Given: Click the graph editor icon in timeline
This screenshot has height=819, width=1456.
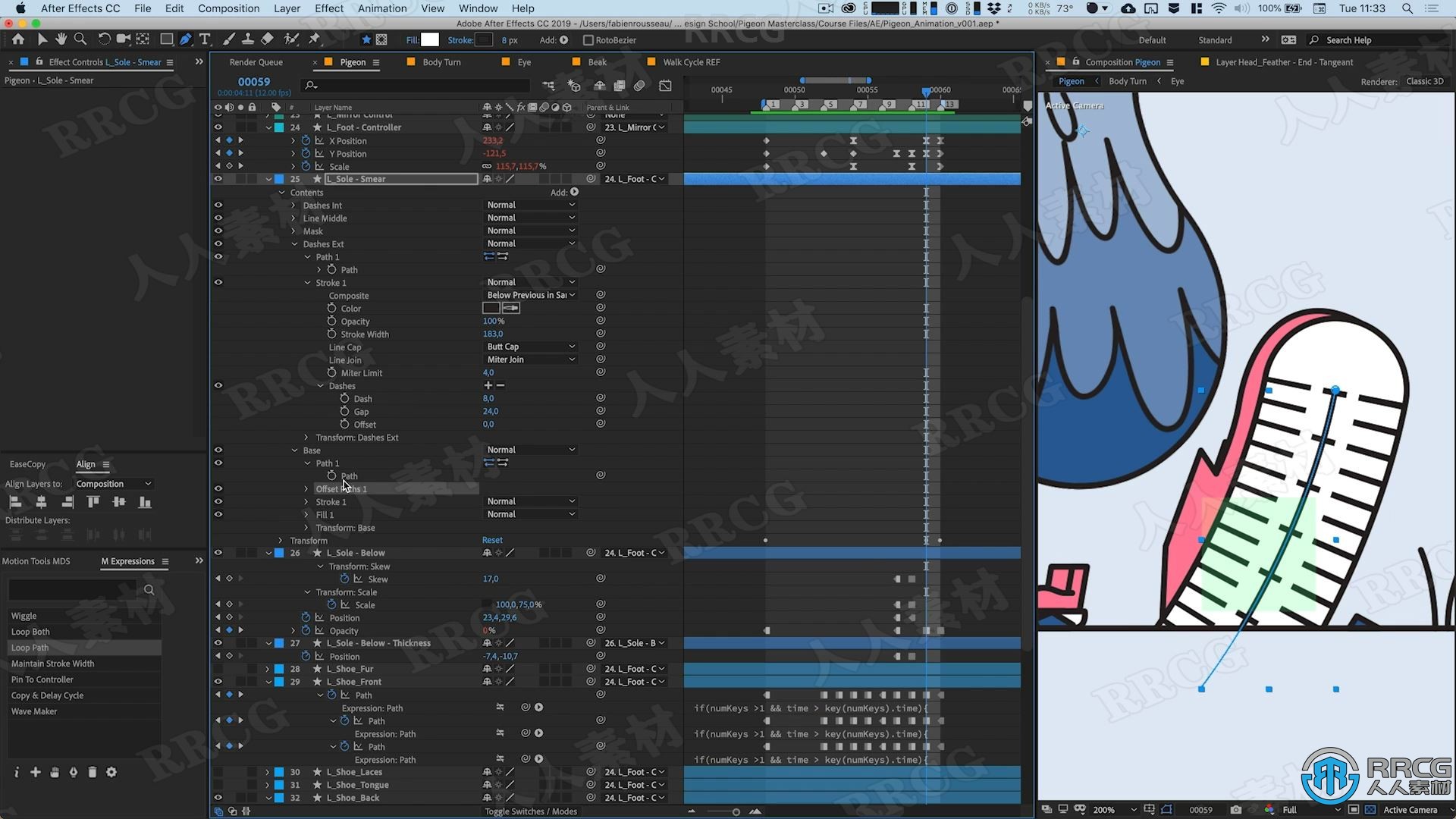Looking at the screenshot, I should point(662,85).
